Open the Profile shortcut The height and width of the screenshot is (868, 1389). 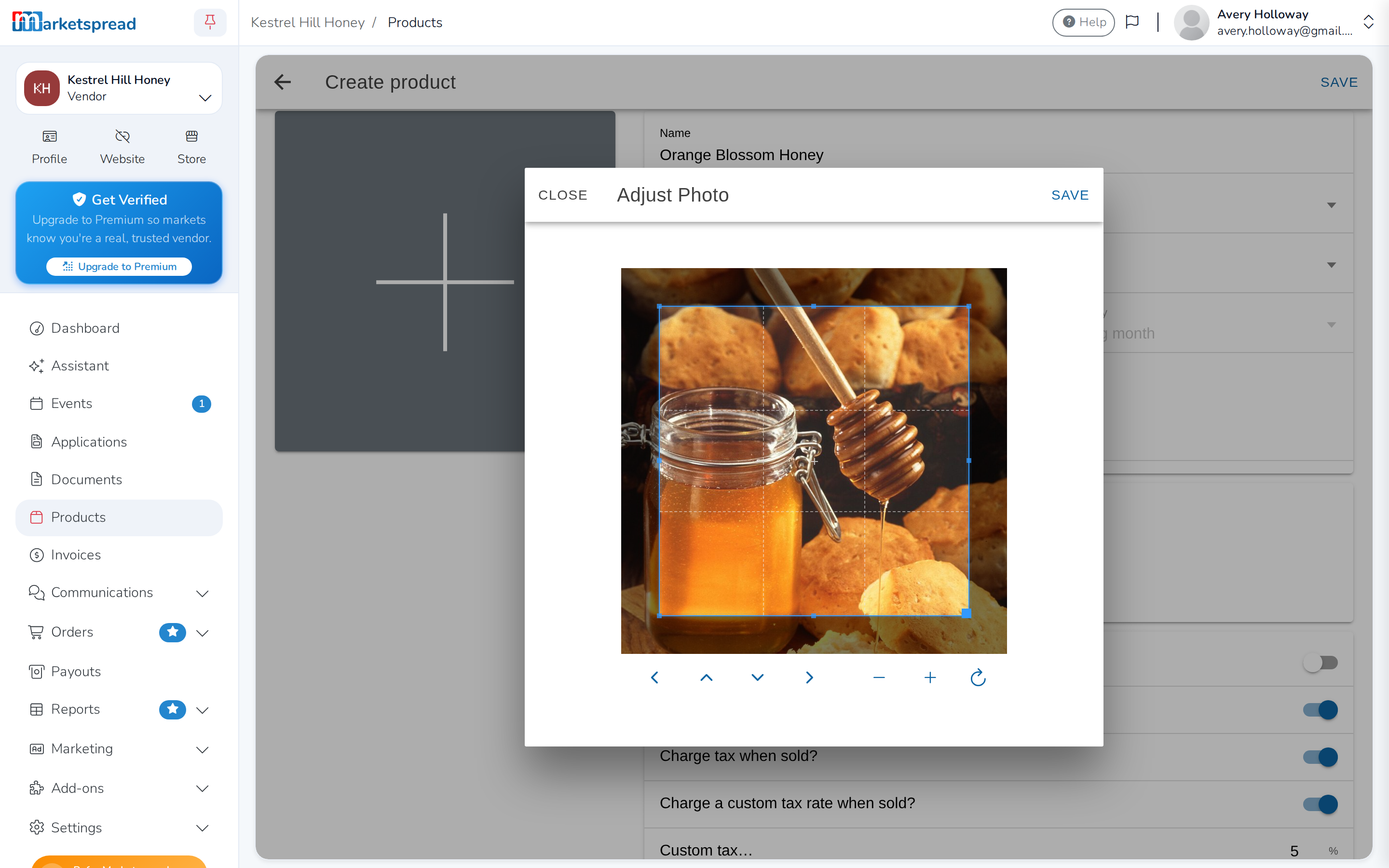pyautogui.click(x=49, y=147)
